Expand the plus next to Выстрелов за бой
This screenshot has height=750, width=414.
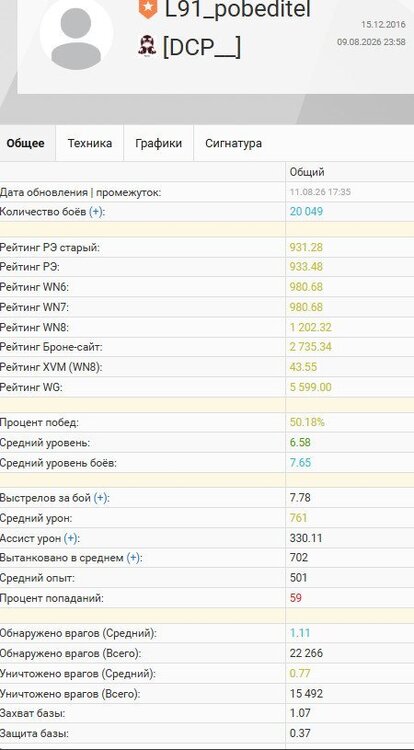tap(100, 498)
